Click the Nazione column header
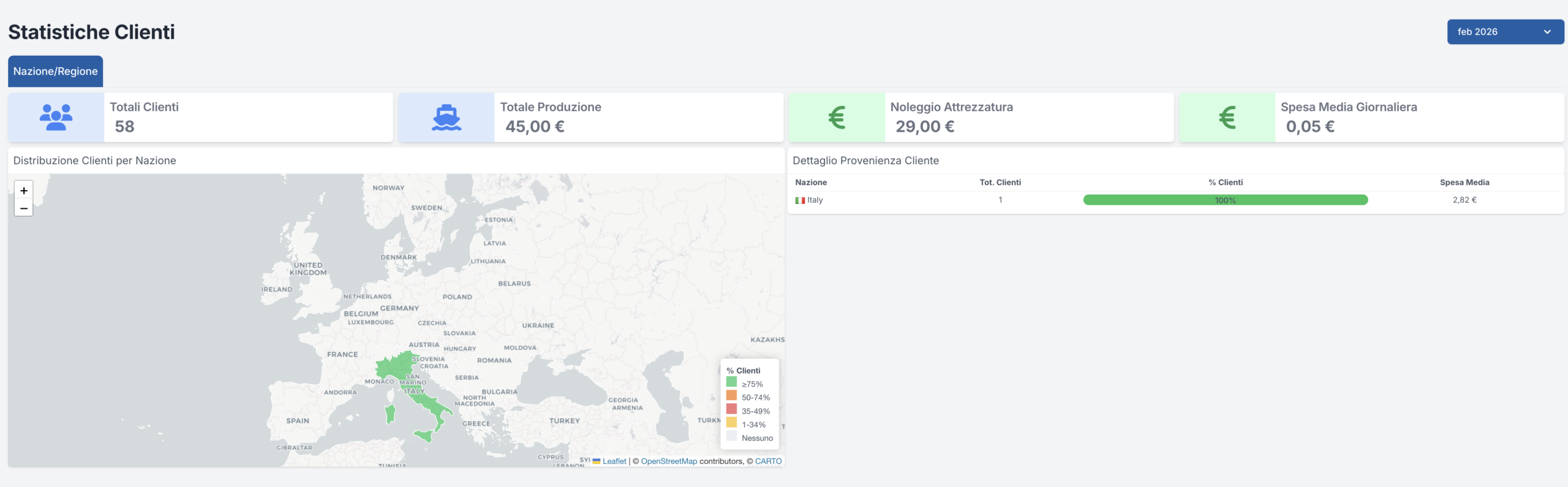Viewport: 1568px width, 487px height. (811, 183)
